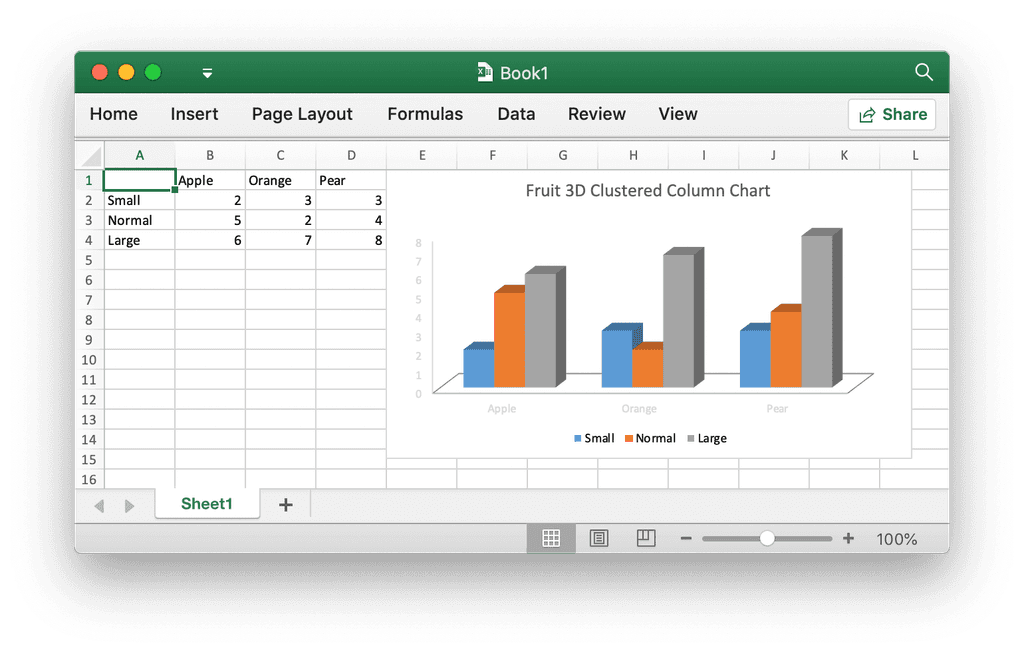Open the Insert ribbon tab

coord(194,114)
